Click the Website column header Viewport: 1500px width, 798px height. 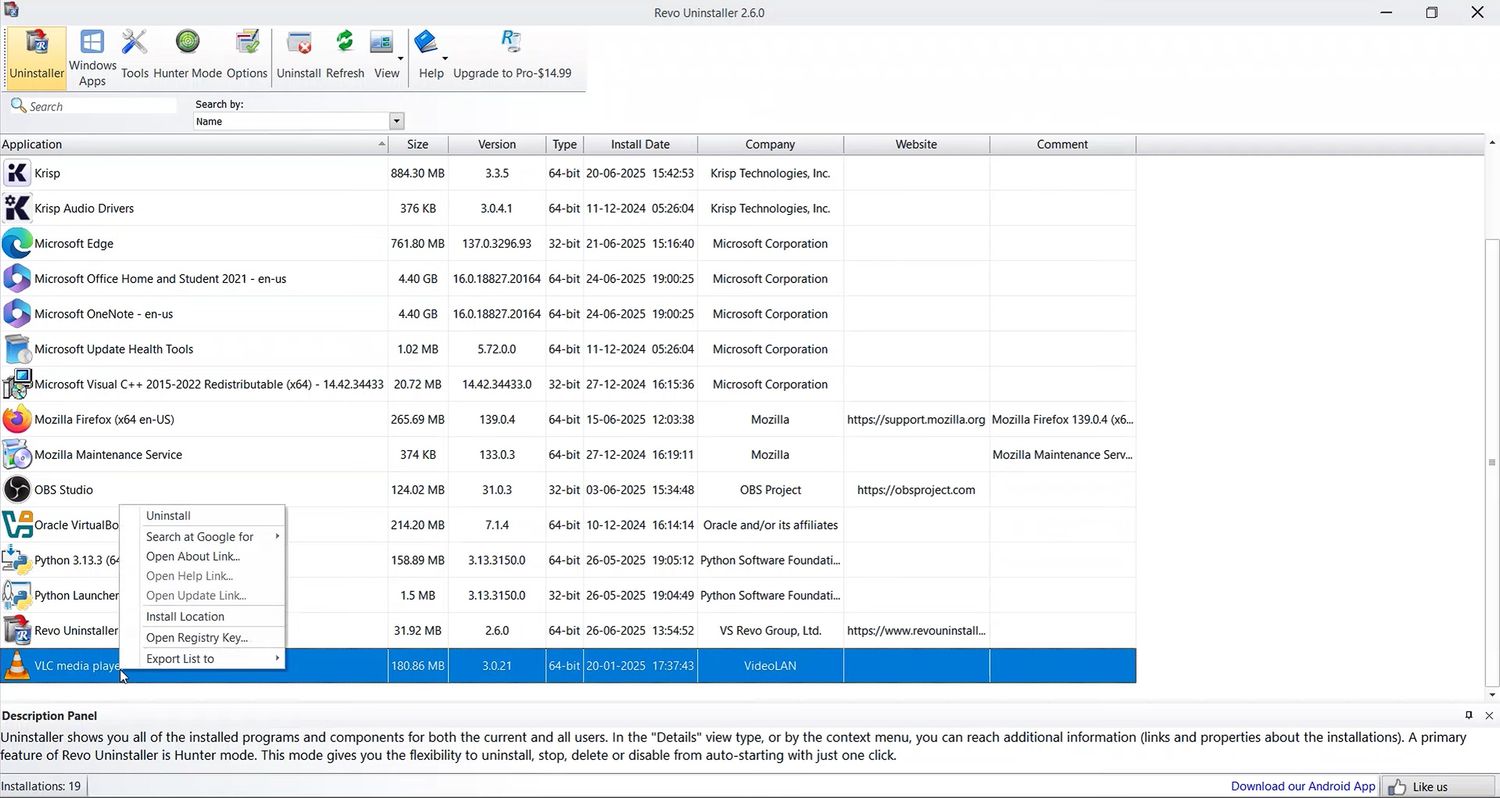[916, 144]
